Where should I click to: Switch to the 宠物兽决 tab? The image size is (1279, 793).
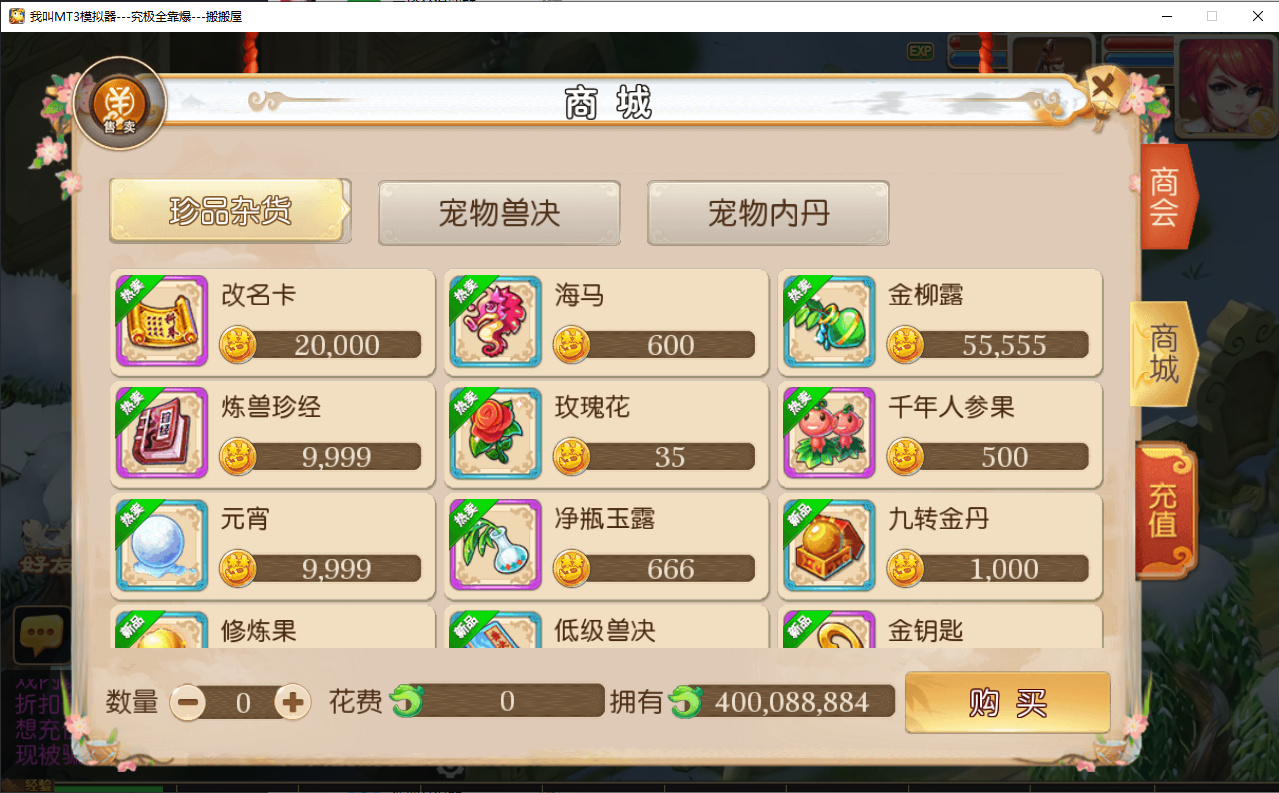499,212
